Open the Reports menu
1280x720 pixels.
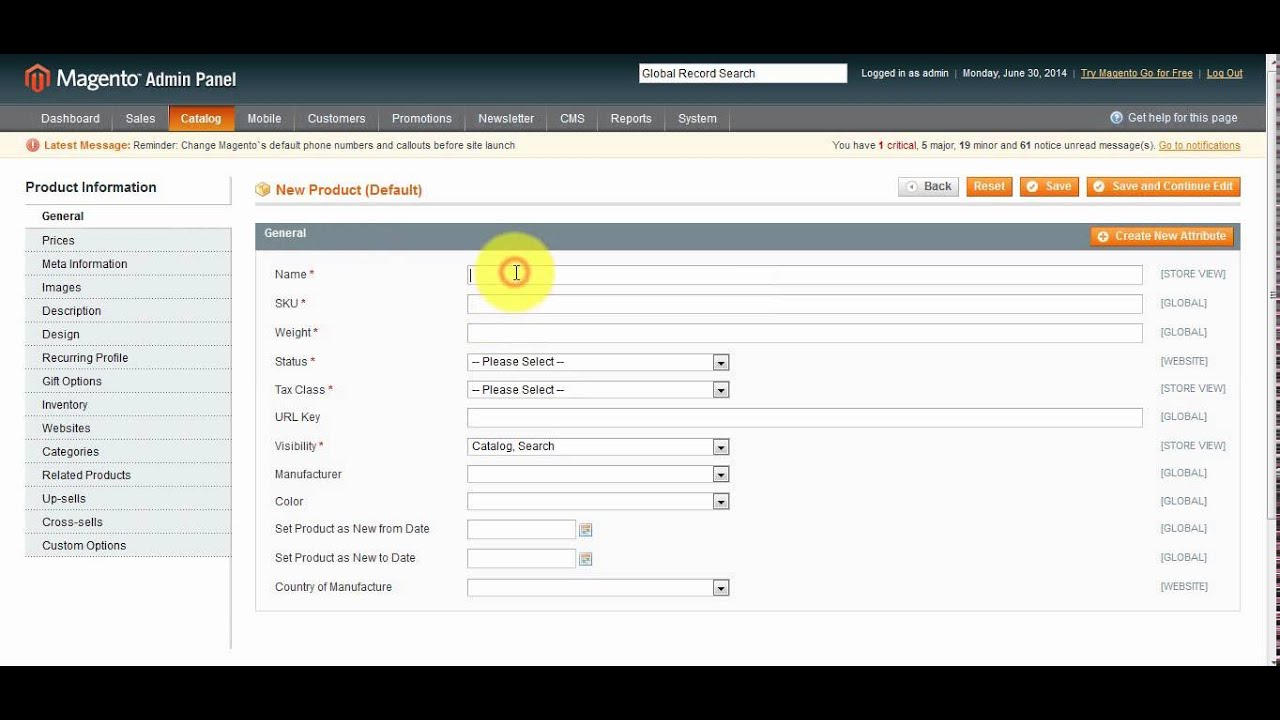coord(631,118)
